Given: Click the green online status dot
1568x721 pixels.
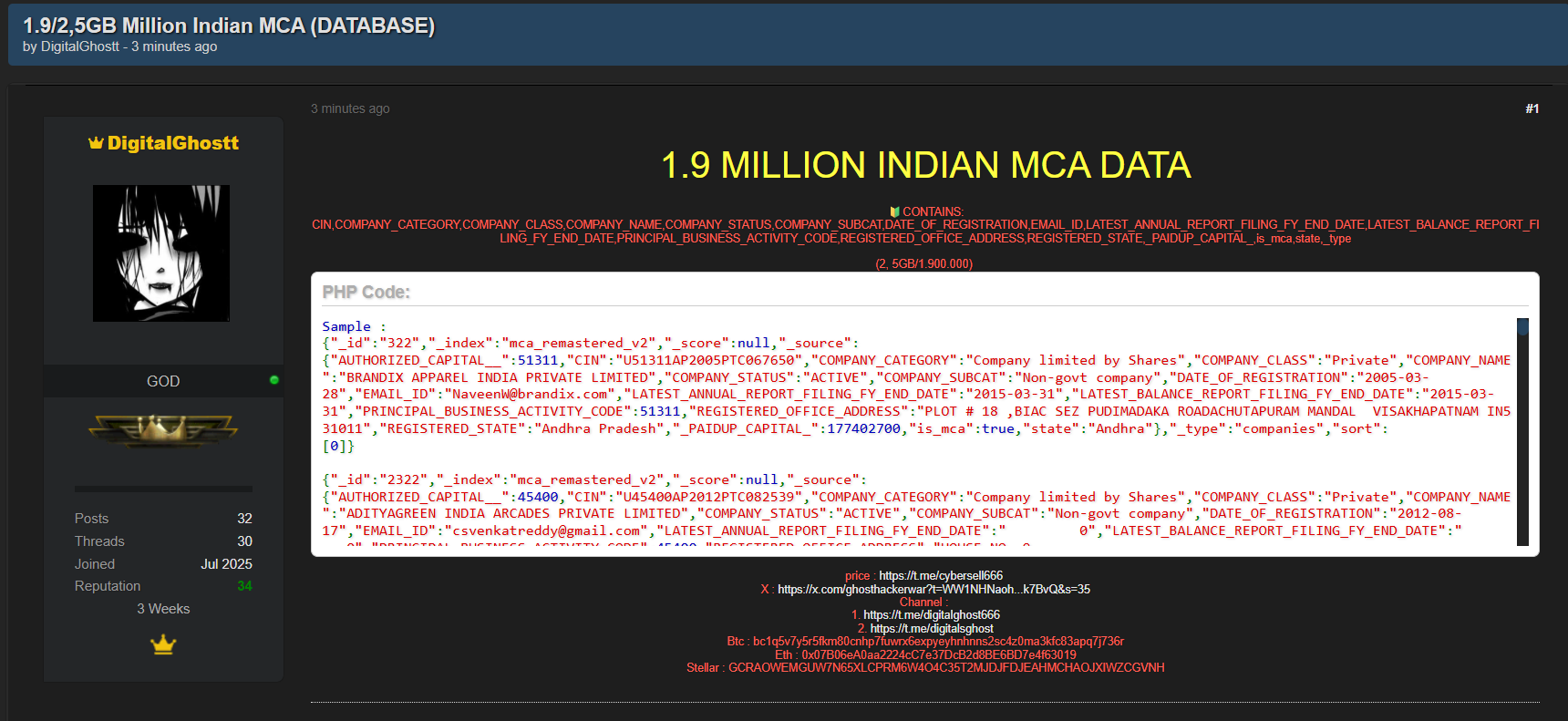Looking at the screenshot, I should [x=273, y=380].
